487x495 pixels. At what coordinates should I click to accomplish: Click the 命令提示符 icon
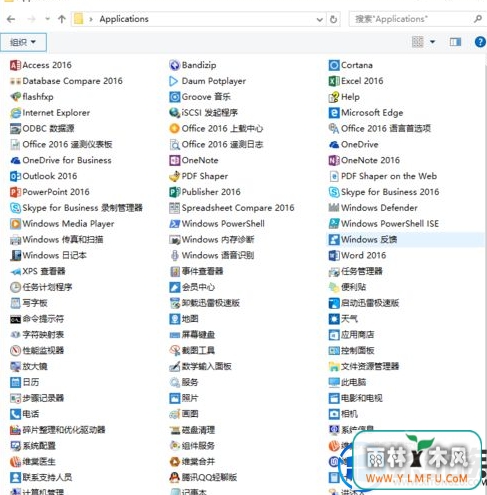(15, 319)
